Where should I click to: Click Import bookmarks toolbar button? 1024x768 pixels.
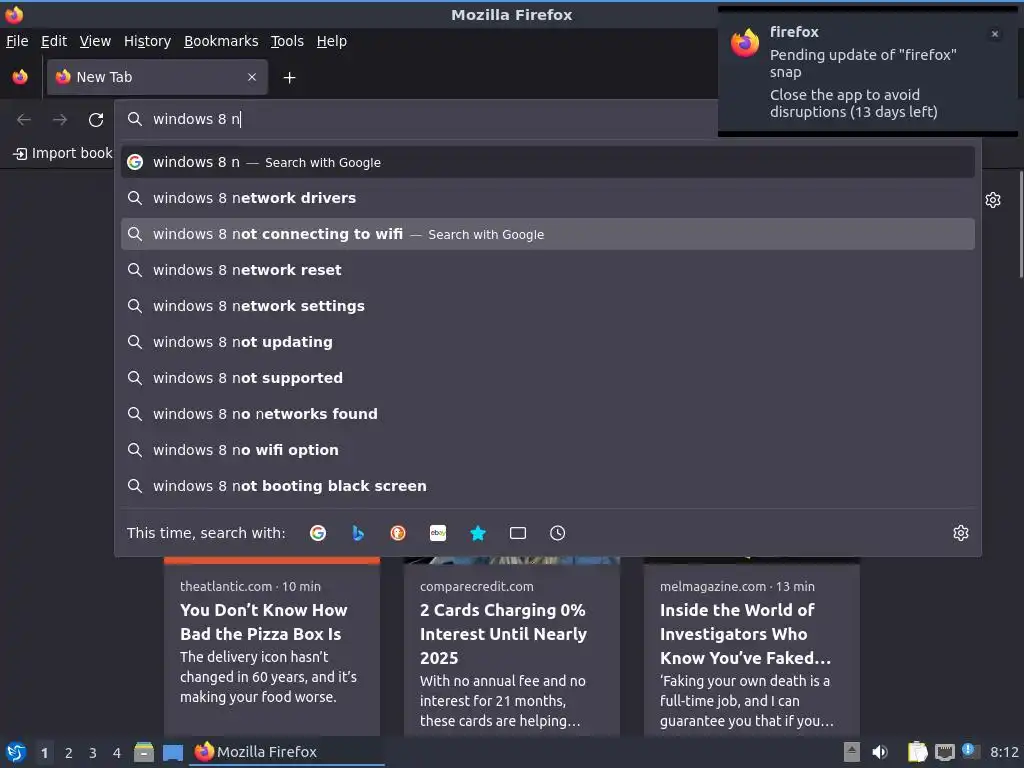(63, 153)
